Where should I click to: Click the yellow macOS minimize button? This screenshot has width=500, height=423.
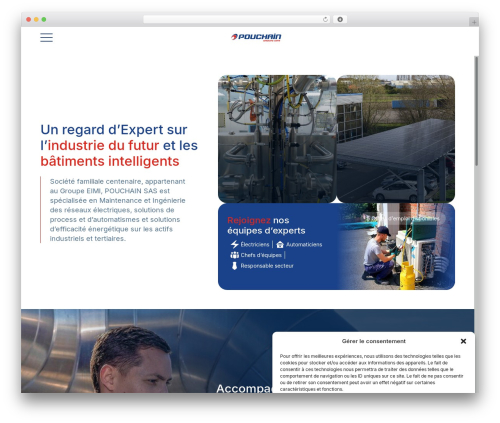click(36, 19)
